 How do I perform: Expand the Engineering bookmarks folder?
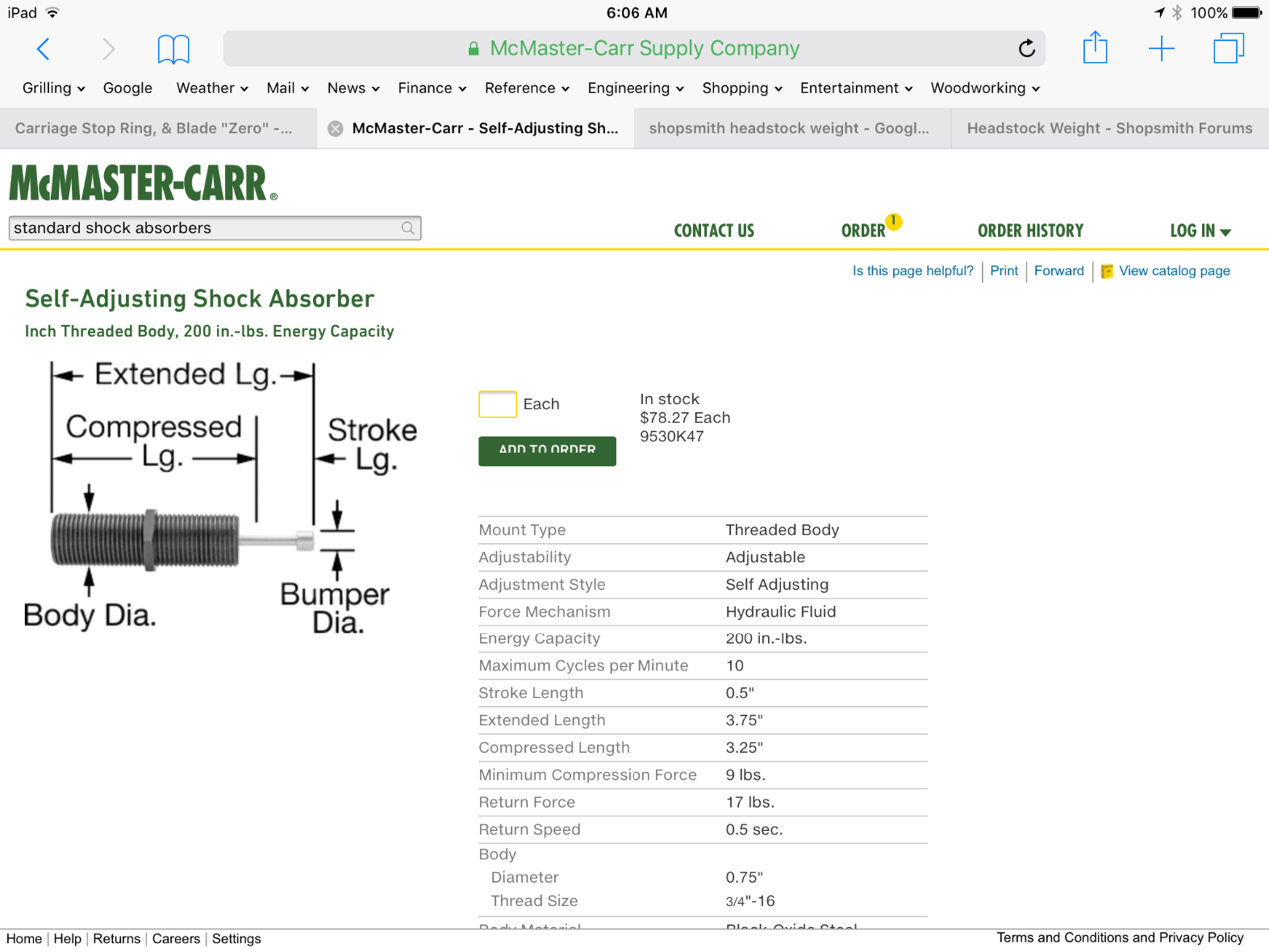click(x=636, y=88)
